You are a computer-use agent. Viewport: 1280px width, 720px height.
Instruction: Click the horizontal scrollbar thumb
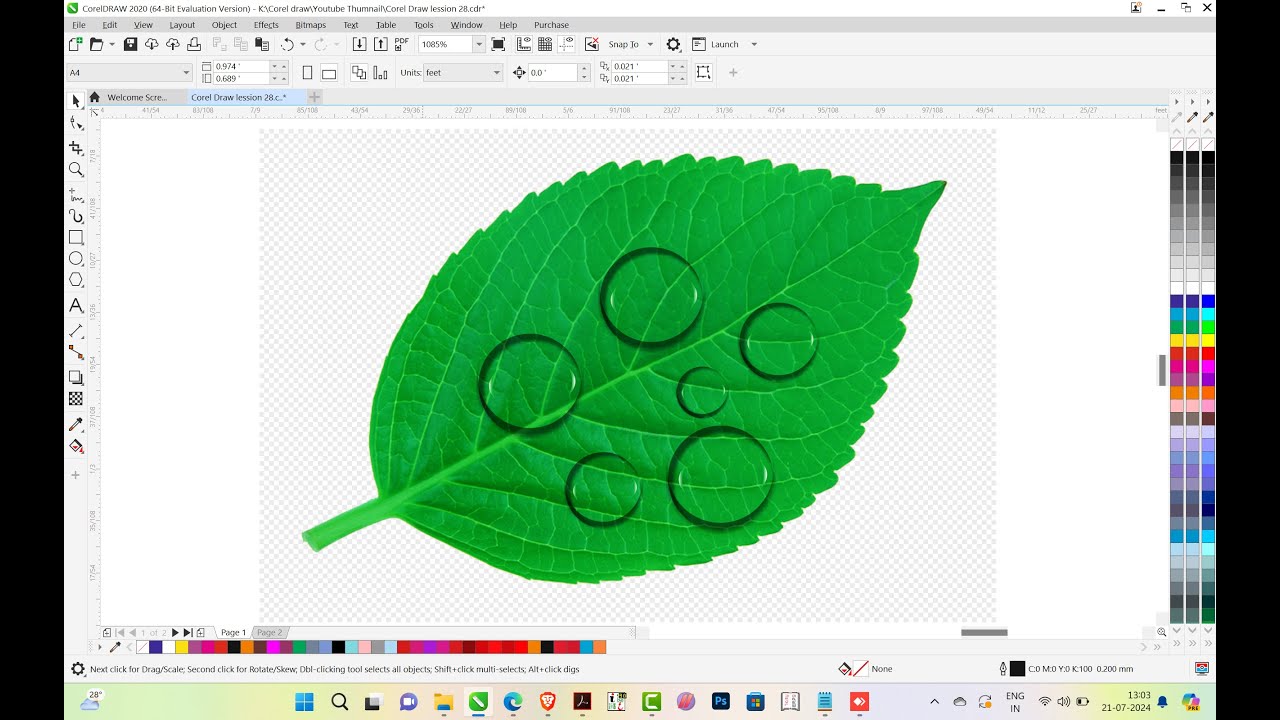click(x=984, y=632)
